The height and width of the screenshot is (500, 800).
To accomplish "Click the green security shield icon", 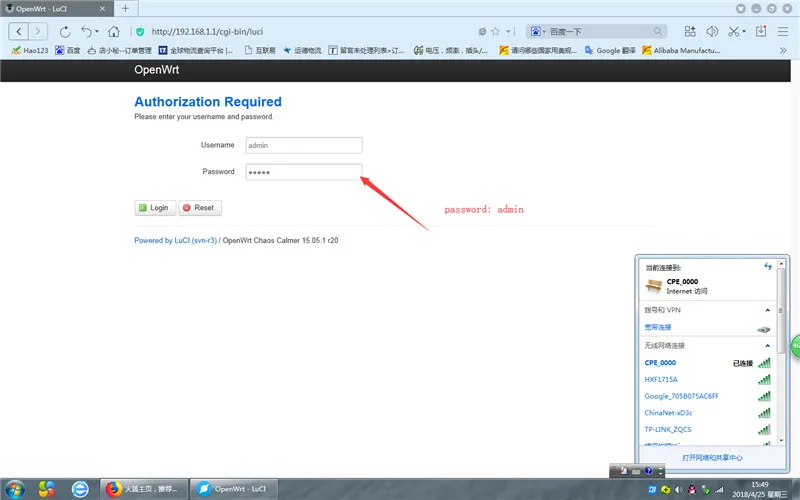I will click(x=140, y=32).
